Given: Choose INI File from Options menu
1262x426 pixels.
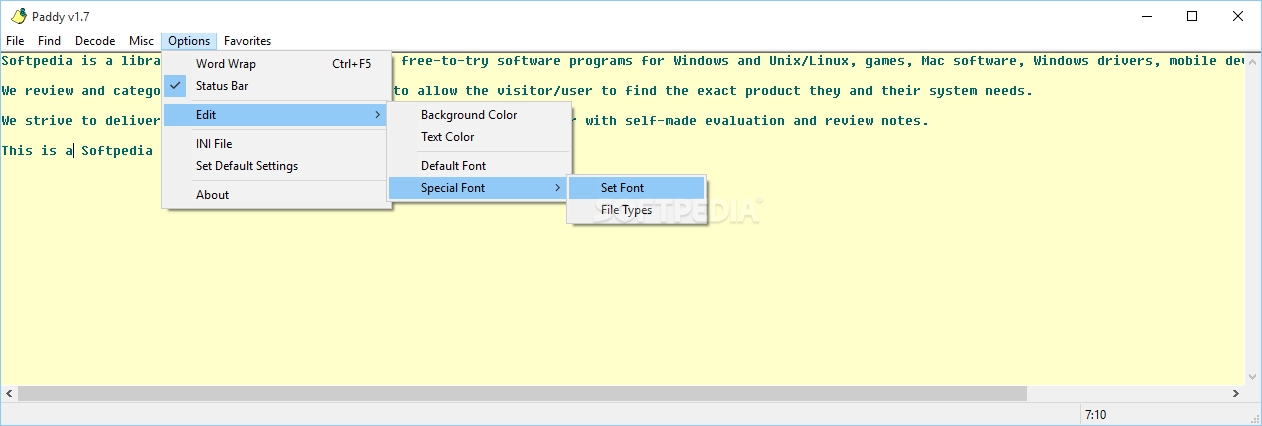Looking at the screenshot, I should click(276, 144).
